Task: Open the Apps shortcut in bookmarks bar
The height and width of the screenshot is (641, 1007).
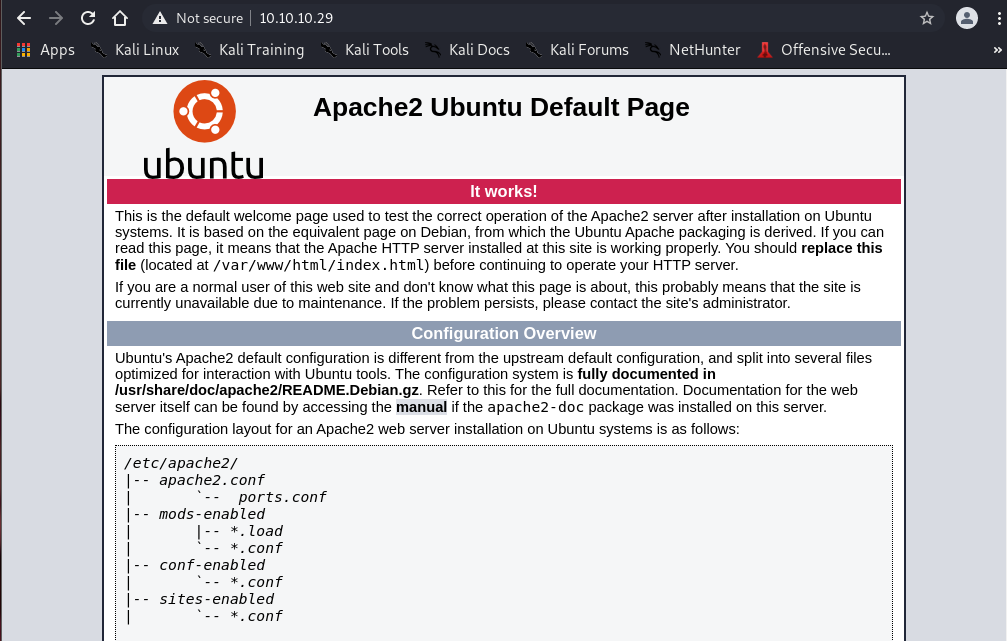Action: click(x=47, y=49)
